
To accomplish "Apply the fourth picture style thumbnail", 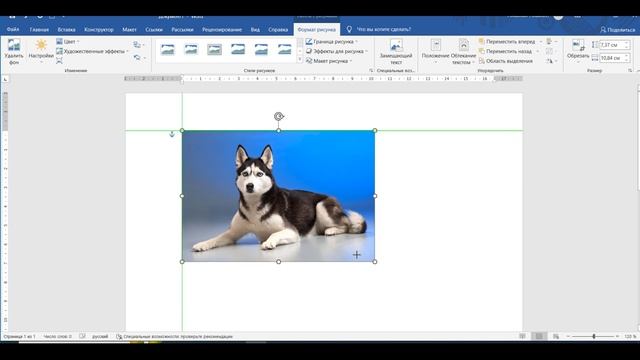I will click(x=238, y=49).
